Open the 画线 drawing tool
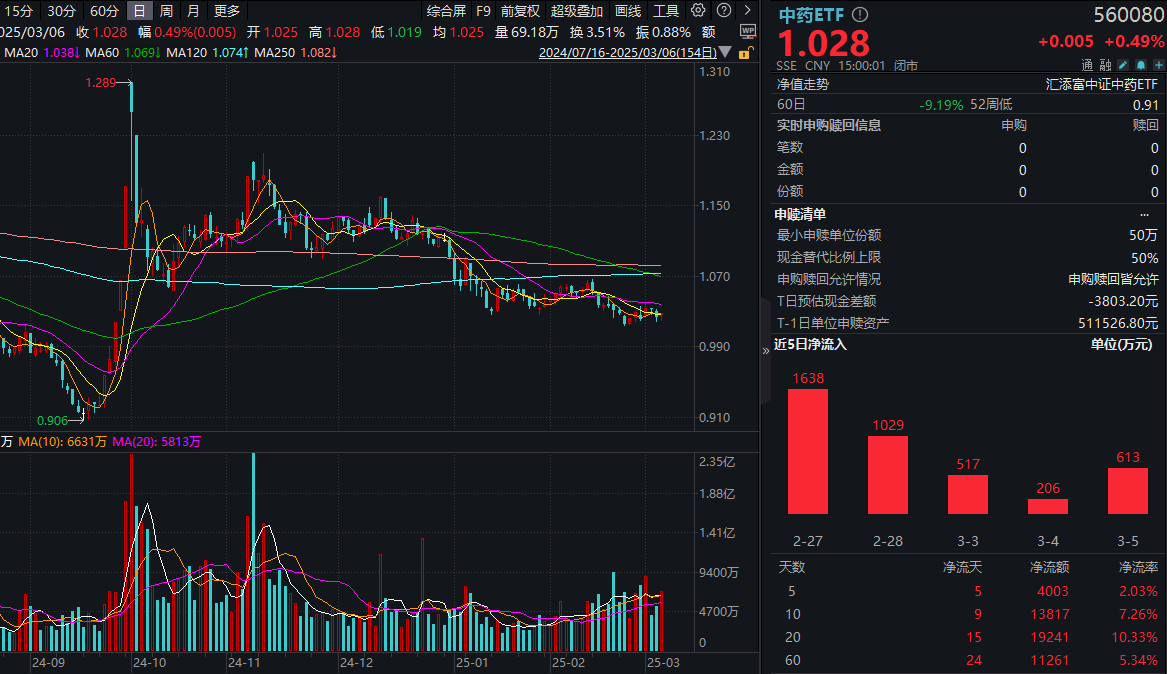 (627, 11)
